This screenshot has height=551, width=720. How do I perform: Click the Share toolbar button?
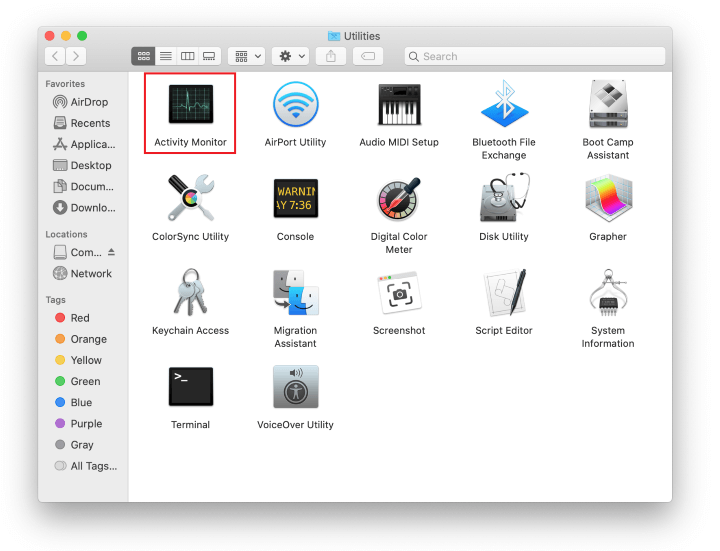(331, 56)
